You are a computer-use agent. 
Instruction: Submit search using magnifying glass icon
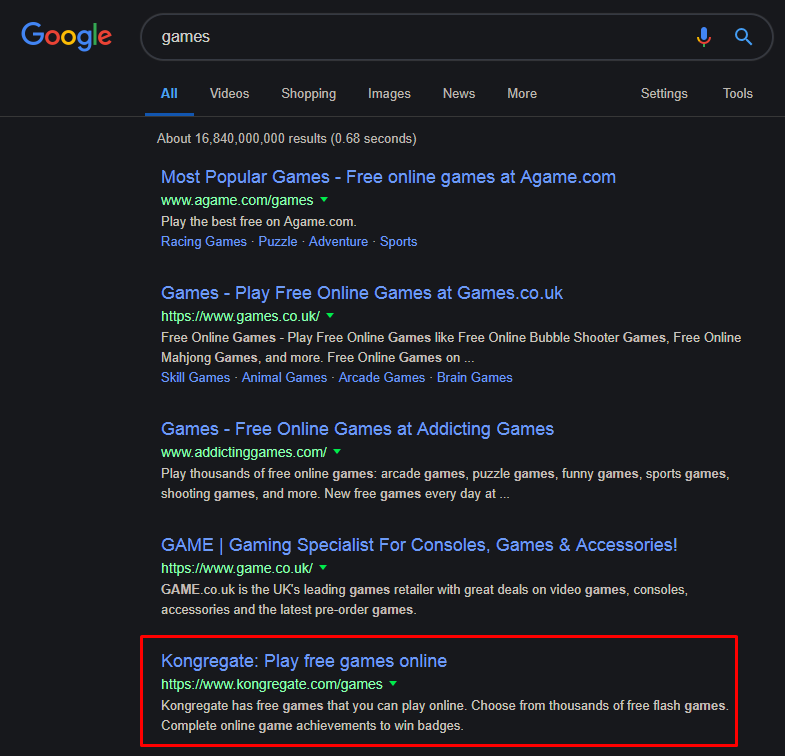pyautogui.click(x=743, y=37)
